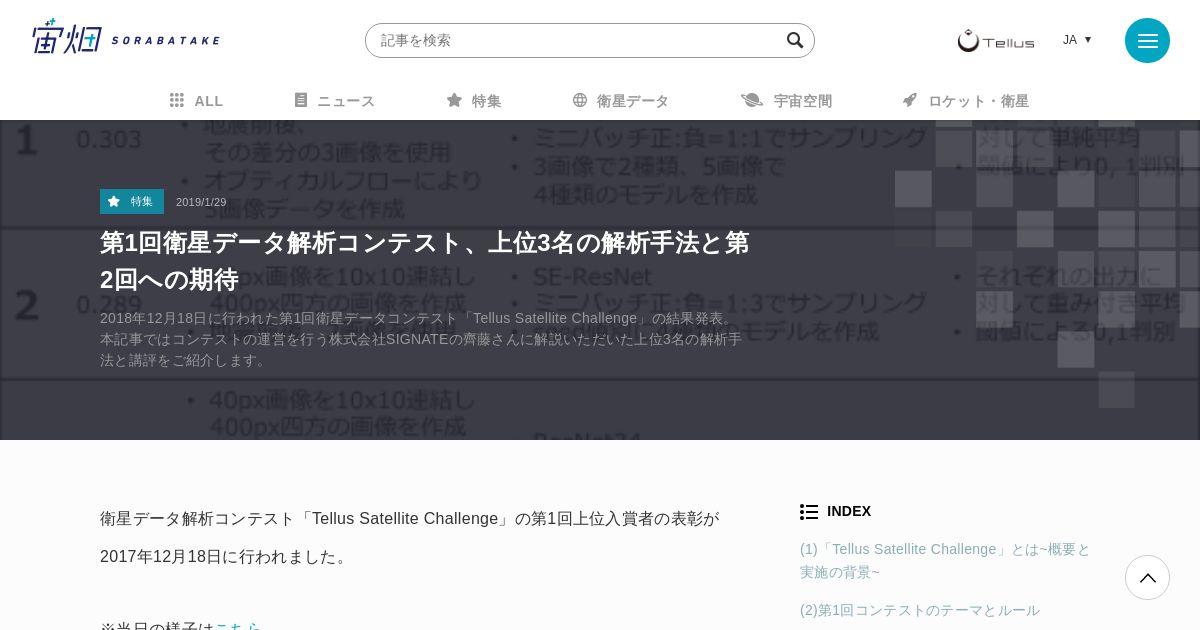Open index link (2) 第1回コンテストのテーマとルール
The height and width of the screenshot is (630, 1200).
[920, 610]
